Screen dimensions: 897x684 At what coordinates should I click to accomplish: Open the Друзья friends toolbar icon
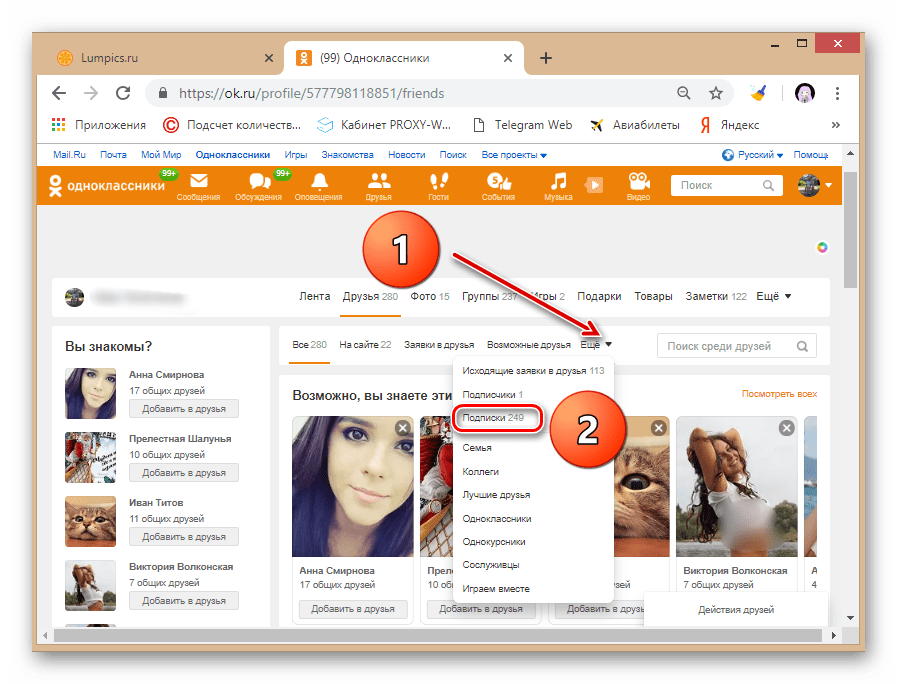point(379,186)
